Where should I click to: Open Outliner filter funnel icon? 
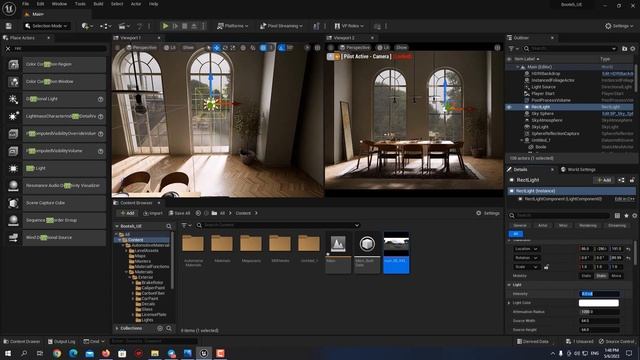pyautogui.click(x=512, y=48)
